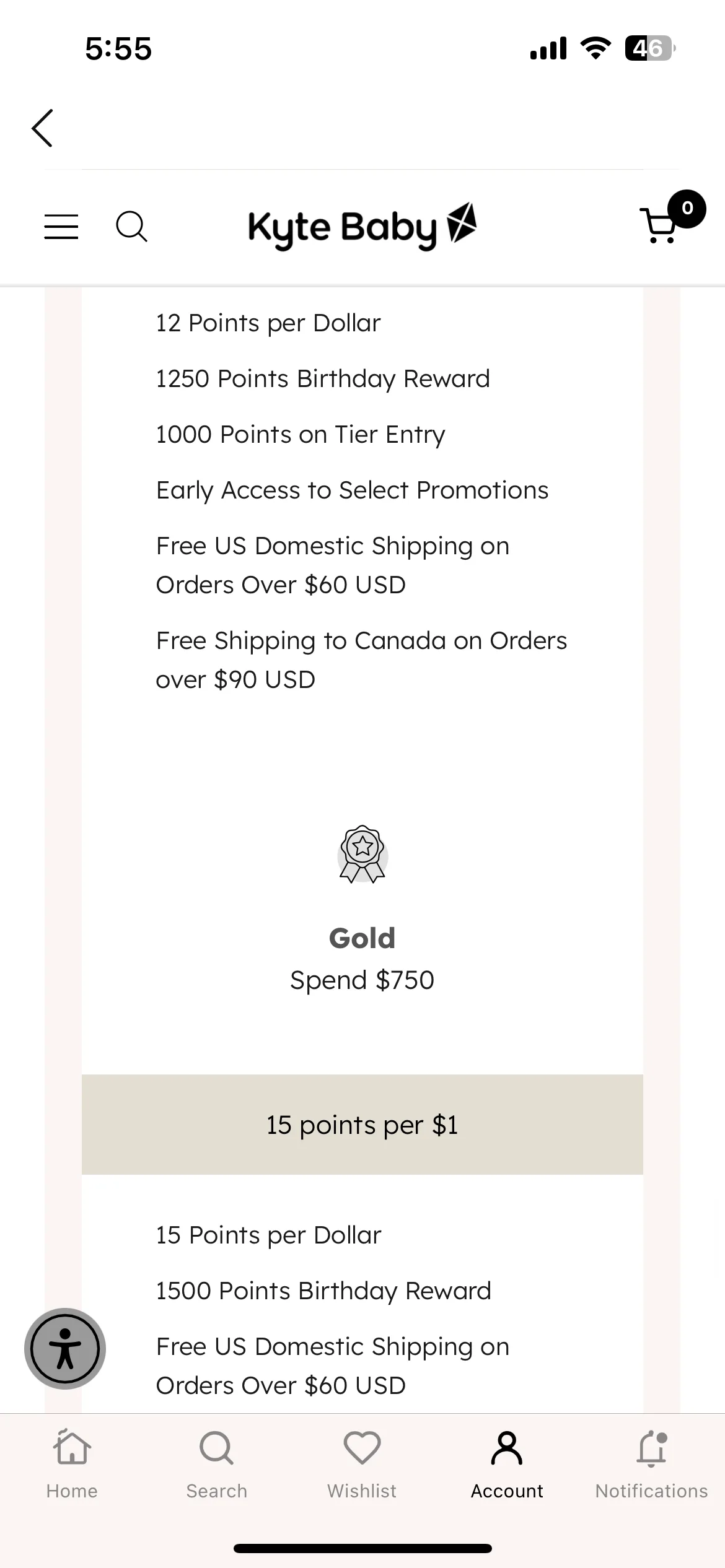Viewport: 725px width, 1568px height.
Task: Open the accessibility widget button
Action: 65,1348
